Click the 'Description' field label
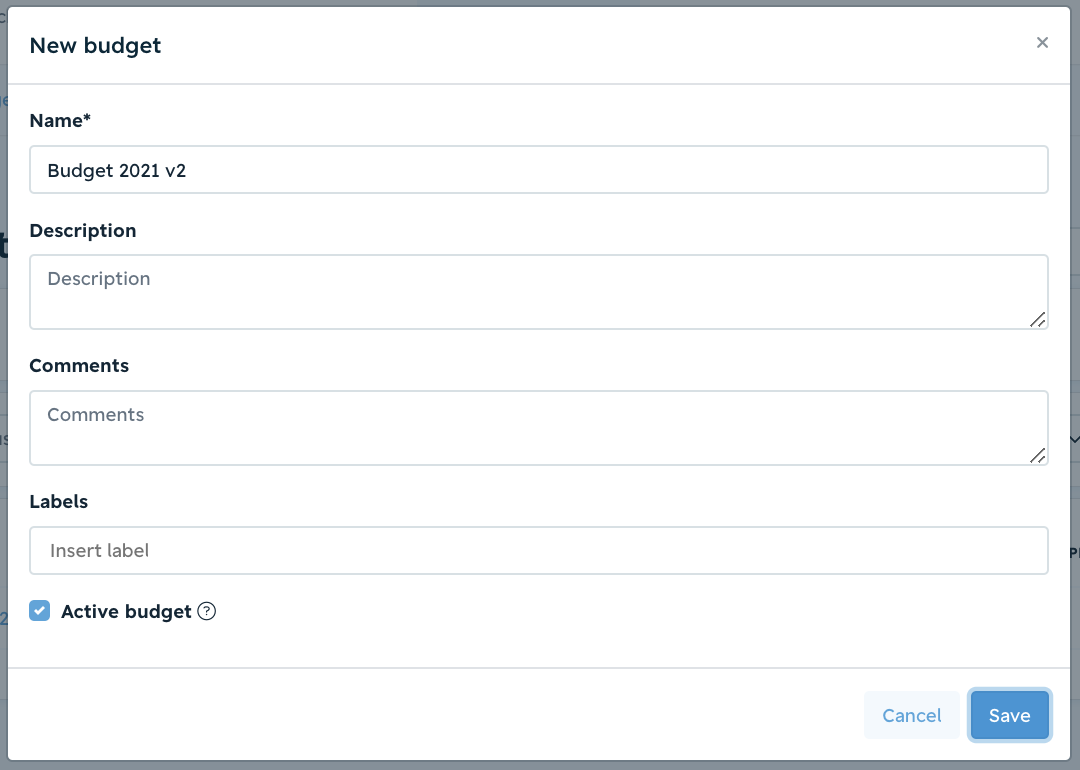The image size is (1080, 770). (x=83, y=231)
